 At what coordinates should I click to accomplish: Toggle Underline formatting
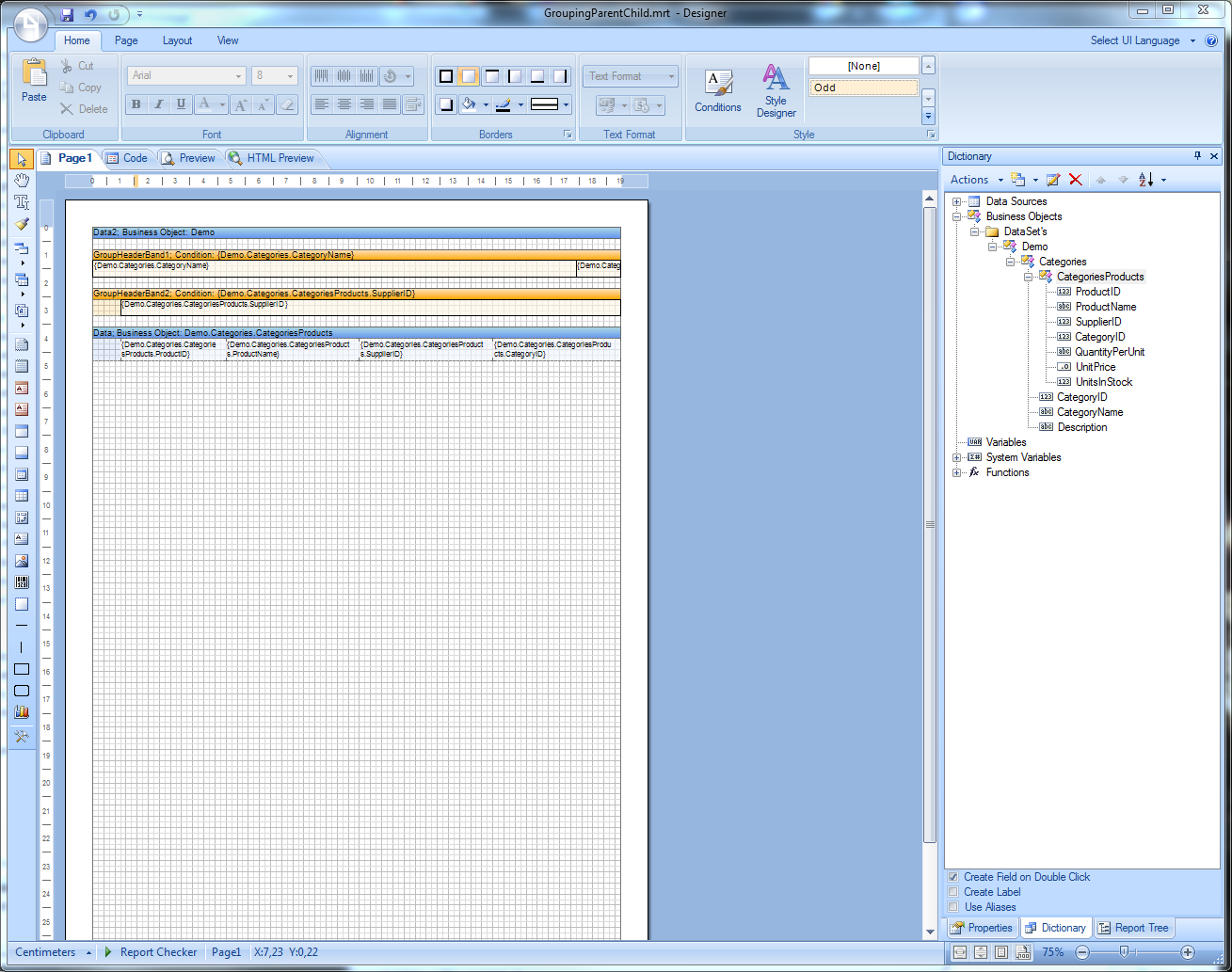pyautogui.click(x=181, y=104)
